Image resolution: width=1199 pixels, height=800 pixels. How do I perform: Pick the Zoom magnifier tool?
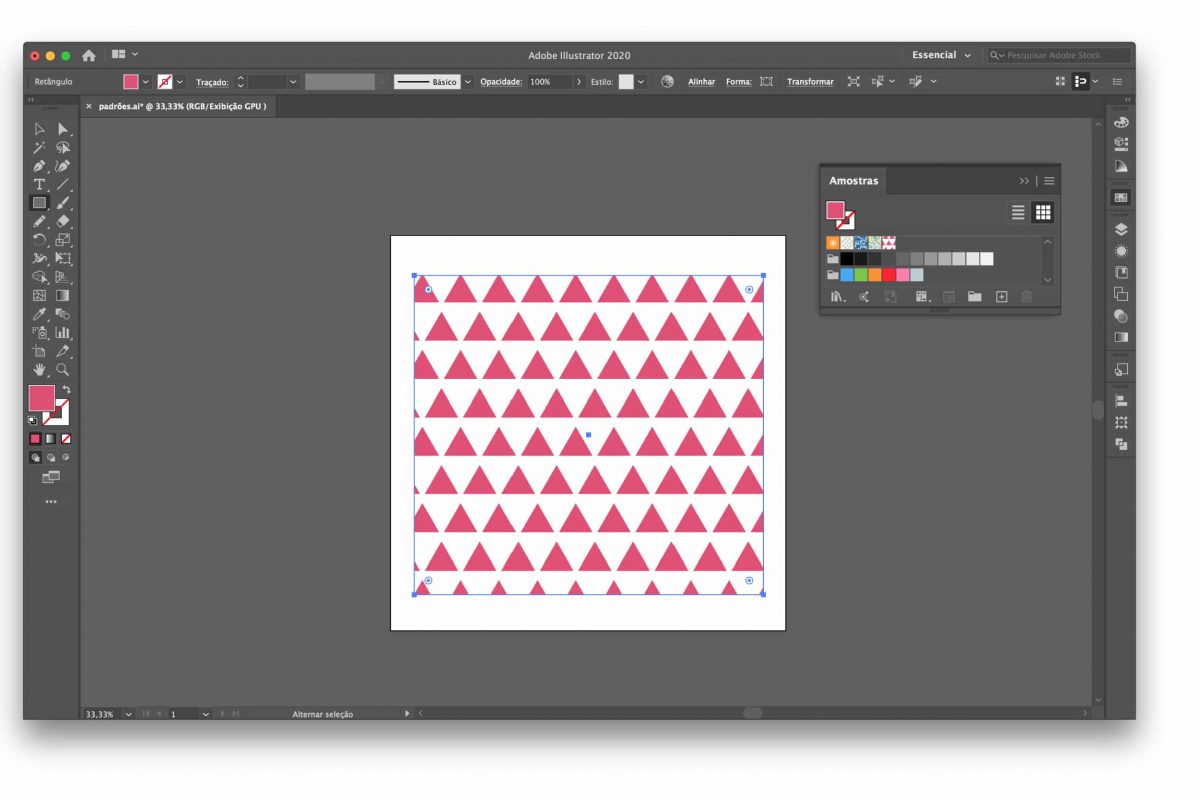(63, 370)
